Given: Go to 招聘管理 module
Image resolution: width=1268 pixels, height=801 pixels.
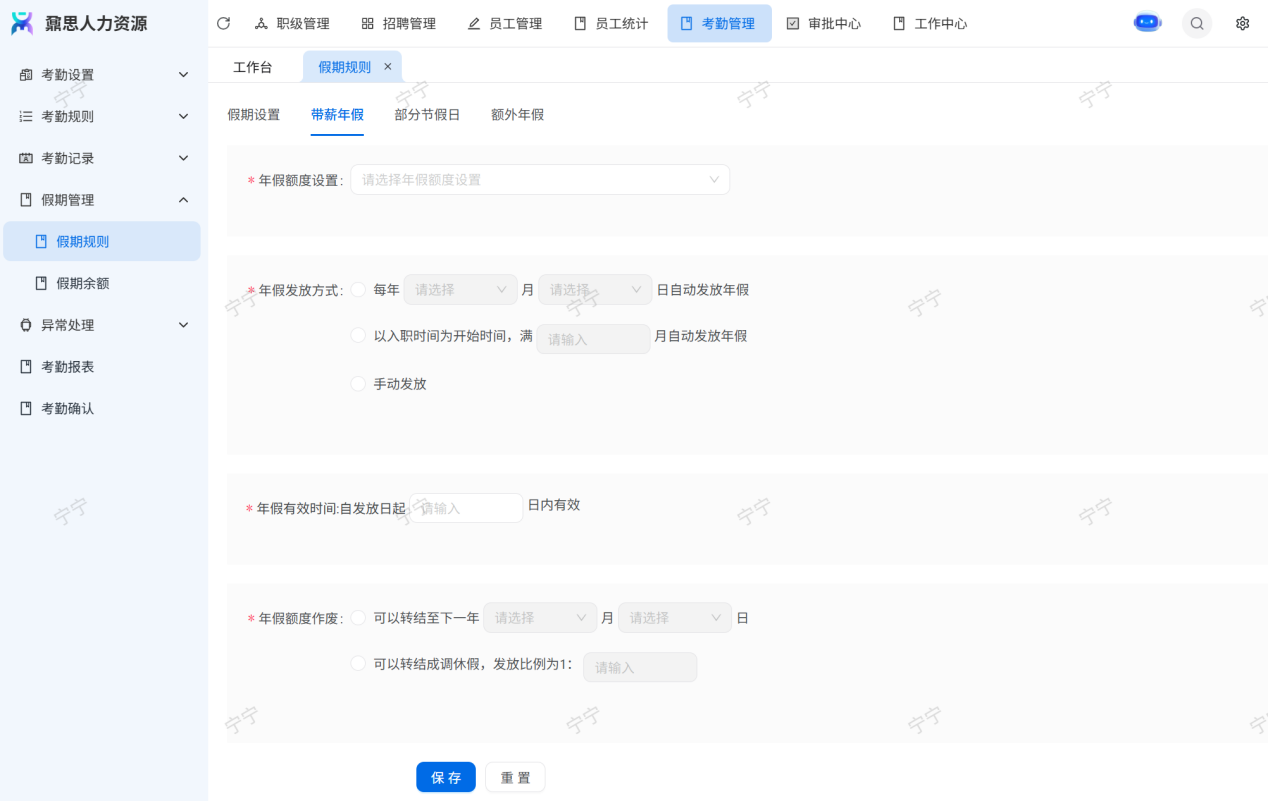Looking at the screenshot, I should (x=398, y=23).
